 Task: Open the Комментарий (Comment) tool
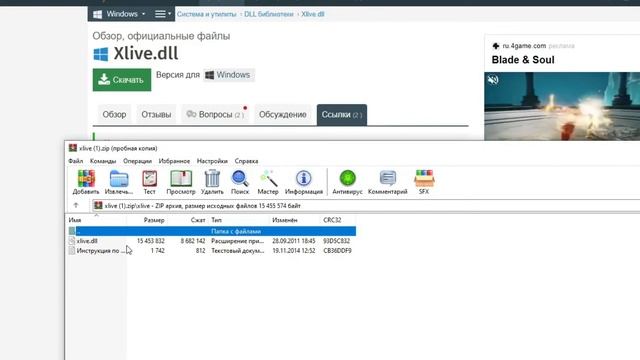(x=388, y=182)
